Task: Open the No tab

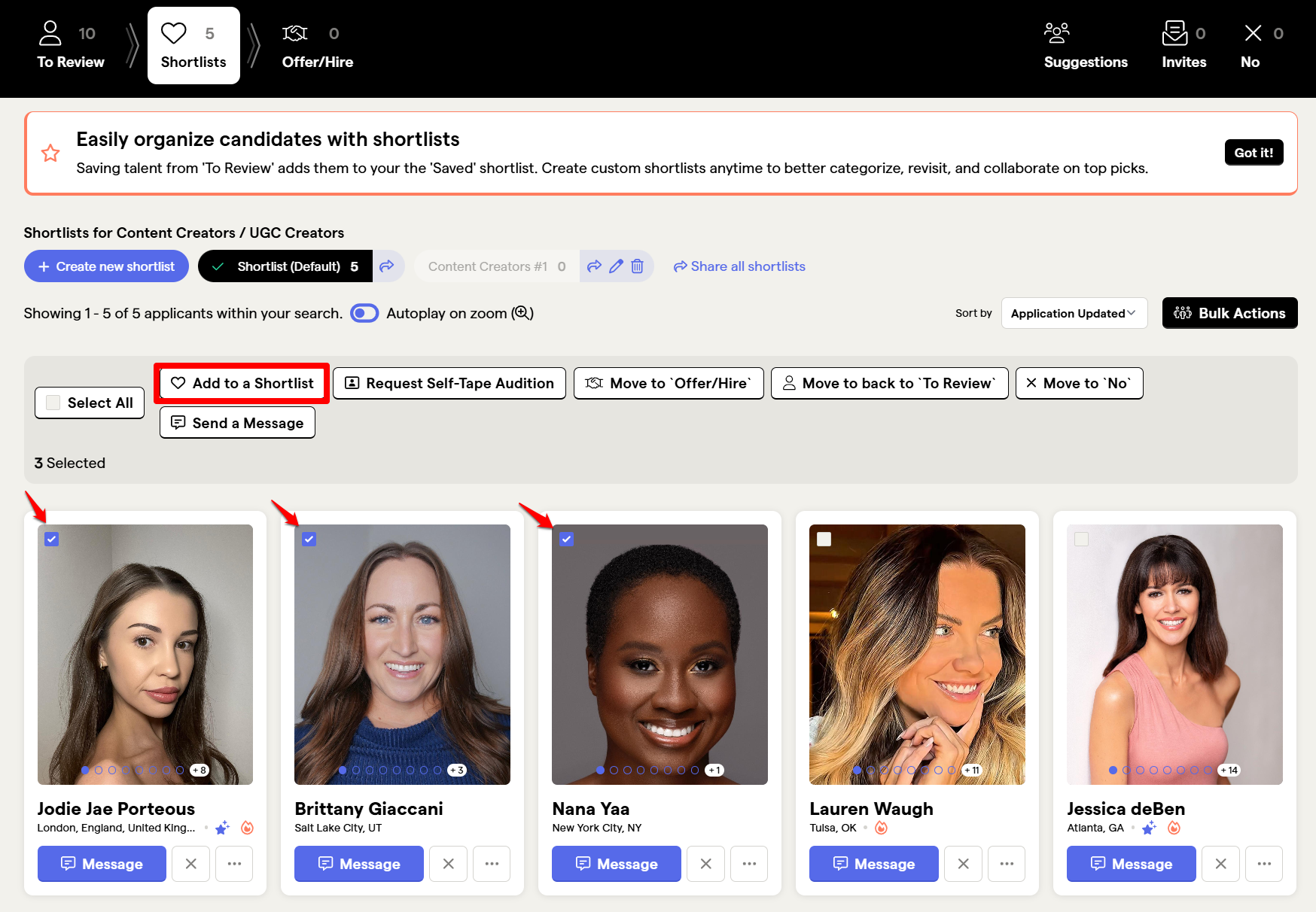Action: (x=1262, y=46)
